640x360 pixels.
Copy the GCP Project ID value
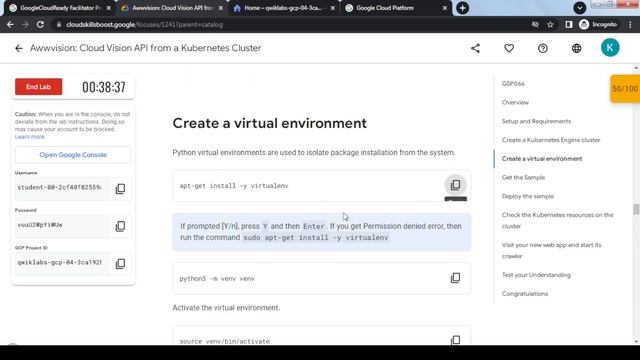120,264
